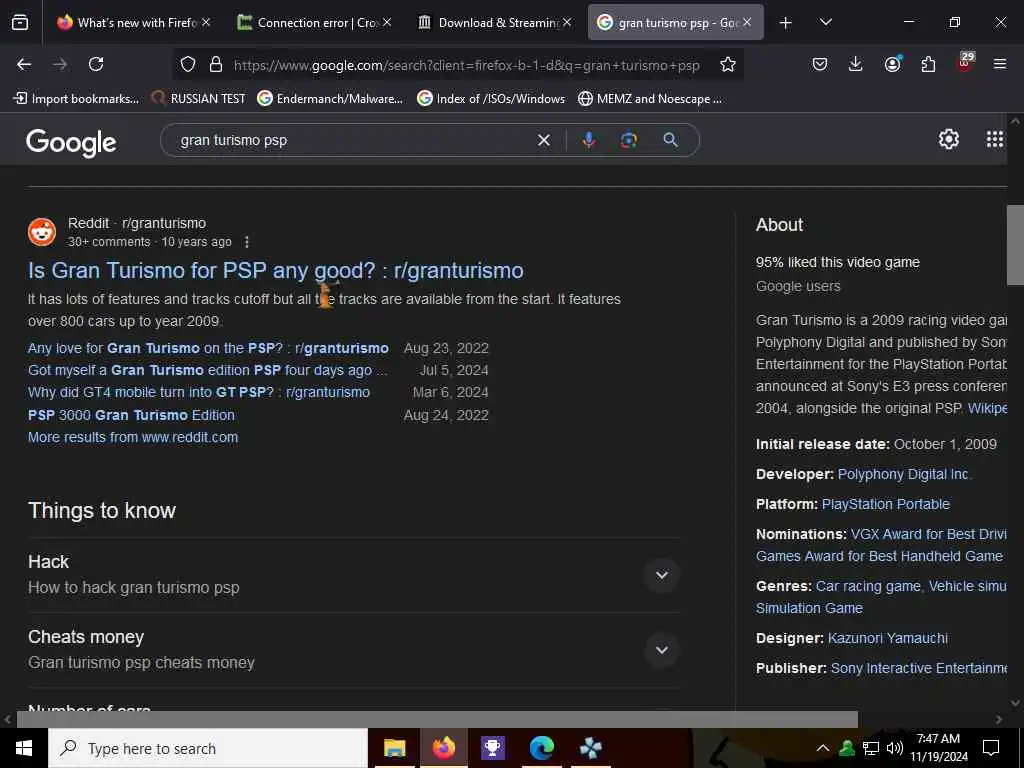Image resolution: width=1024 pixels, height=768 pixels.
Task: Open Polyphony Digital Inc developer link
Action: [904, 474]
